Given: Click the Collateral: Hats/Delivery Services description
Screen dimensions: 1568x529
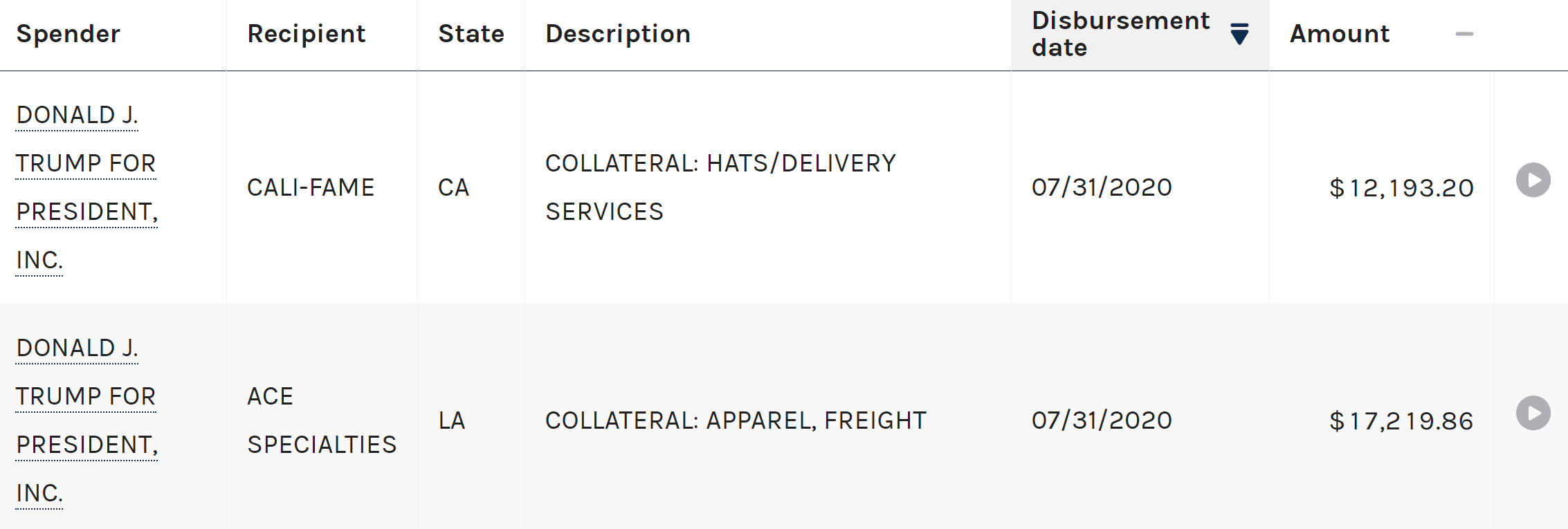Looking at the screenshot, I should (x=720, y=187).
